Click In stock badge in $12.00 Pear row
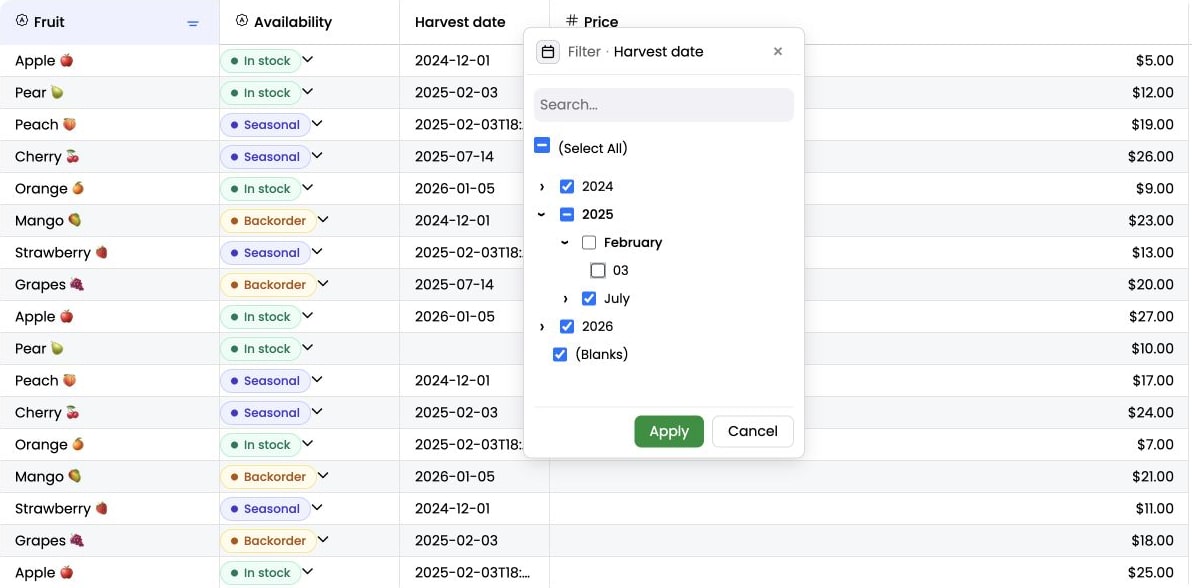Viewport: 1192px width, 588px height. coord(261,93)
